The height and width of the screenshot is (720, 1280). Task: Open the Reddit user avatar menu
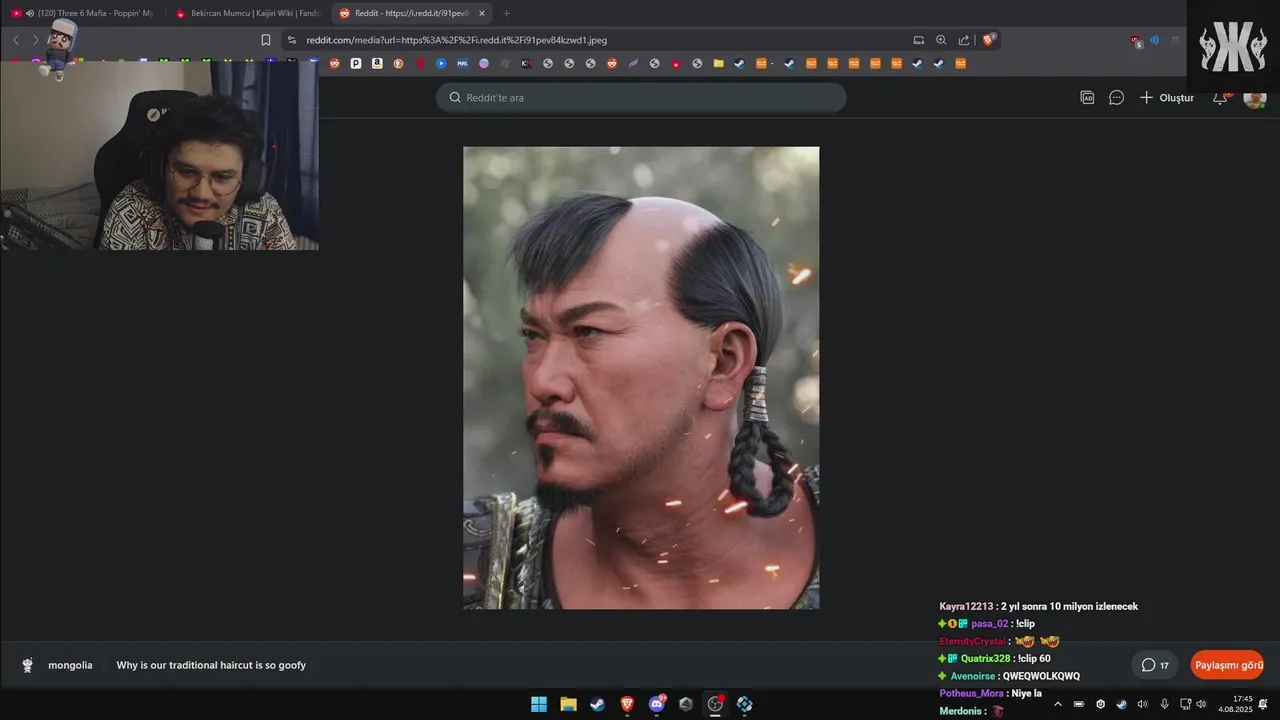tap(1254, 97)
